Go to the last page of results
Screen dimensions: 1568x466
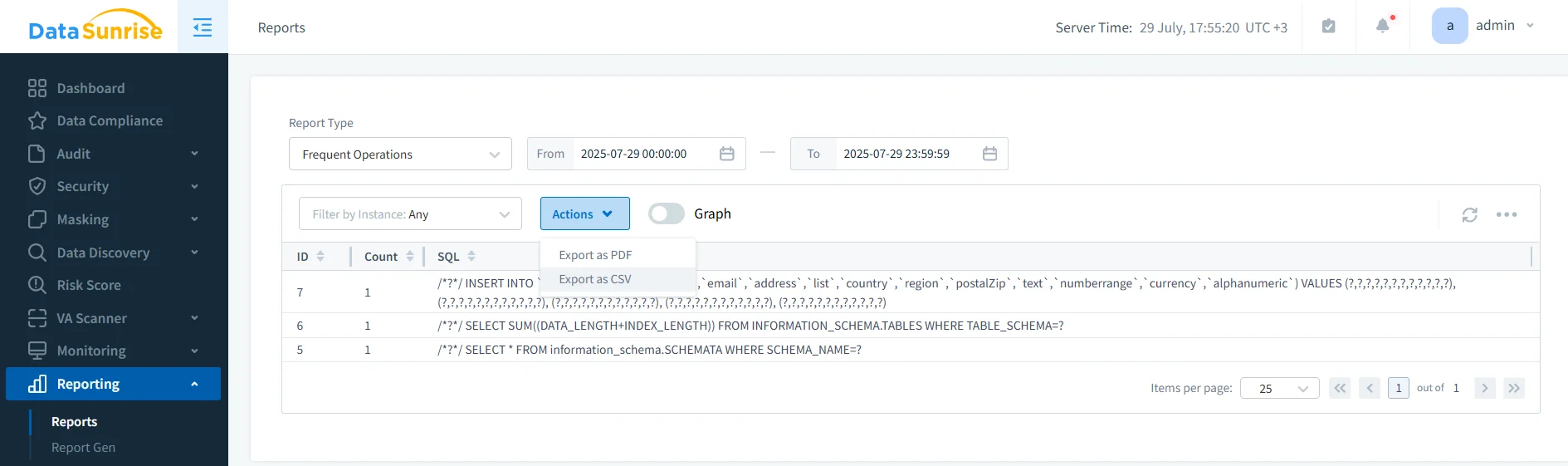click(1513, 388)
